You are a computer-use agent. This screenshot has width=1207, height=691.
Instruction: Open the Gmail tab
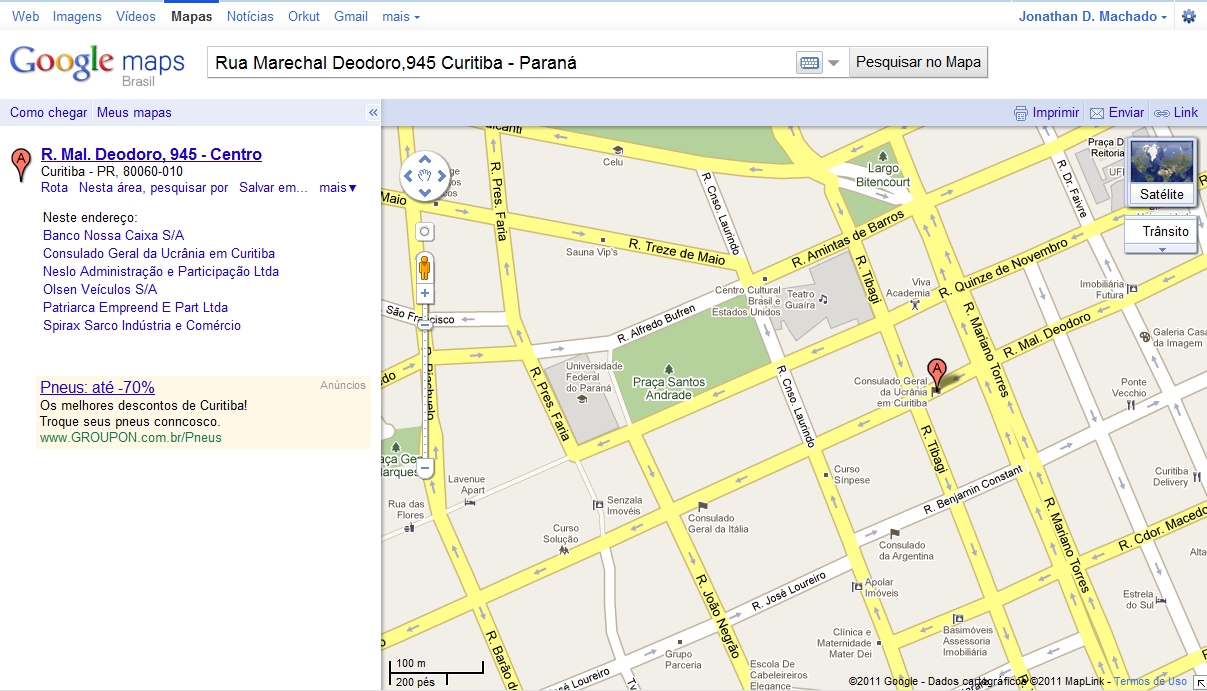[x=351, y=17]
